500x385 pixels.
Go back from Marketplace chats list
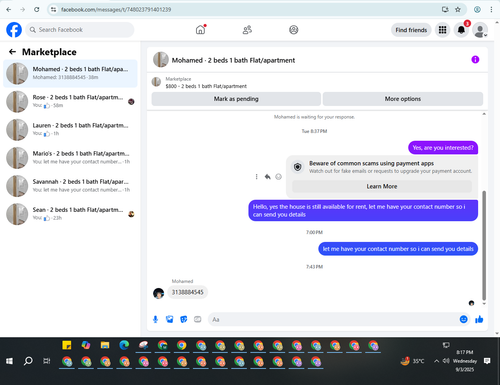pos(12,52)
